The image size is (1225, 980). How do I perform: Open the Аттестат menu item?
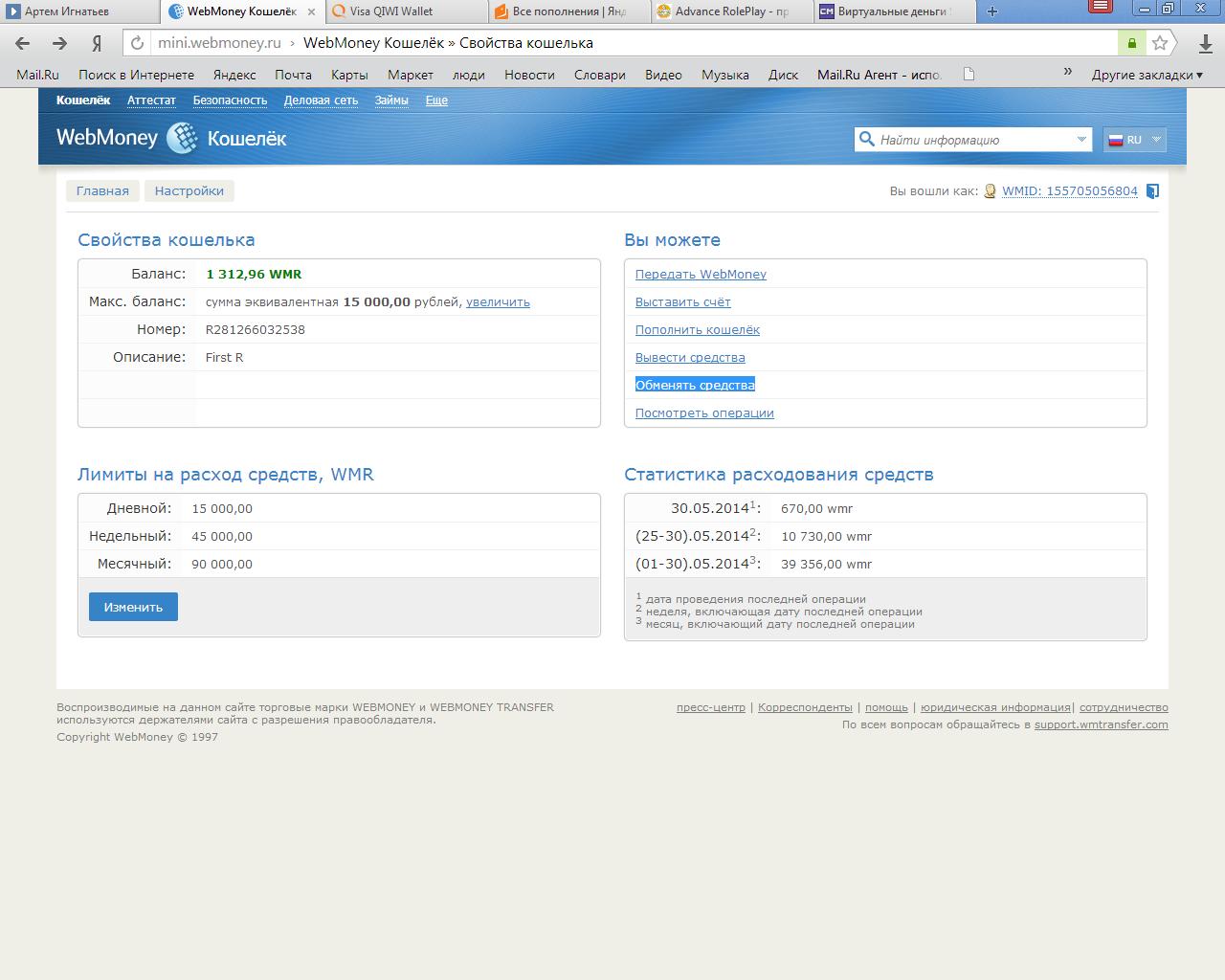(x=151, y=100)
